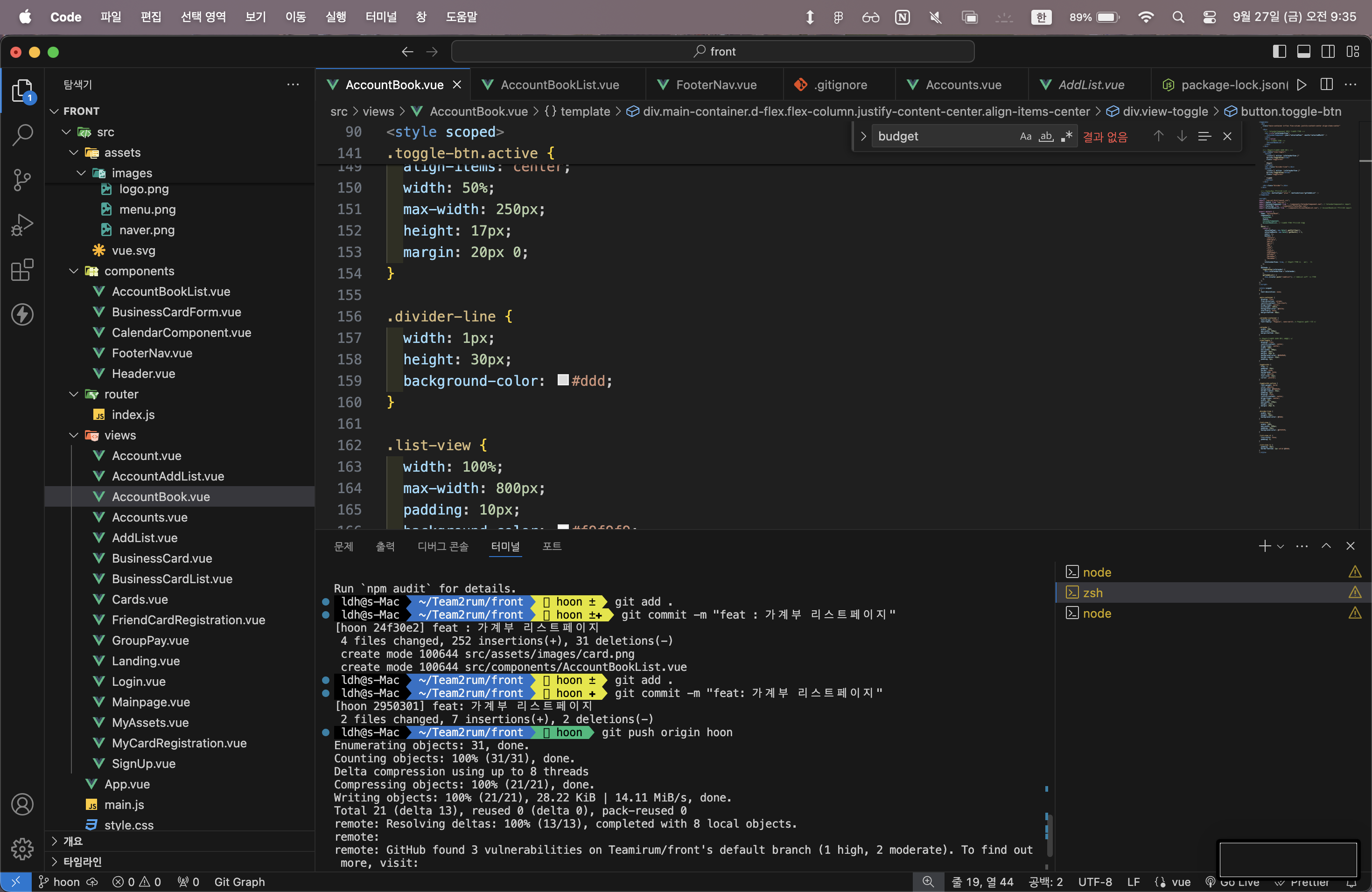This screenshot has width=1372, height=892.
Task: Open the Source Control view icon
Action: [22, 180]
